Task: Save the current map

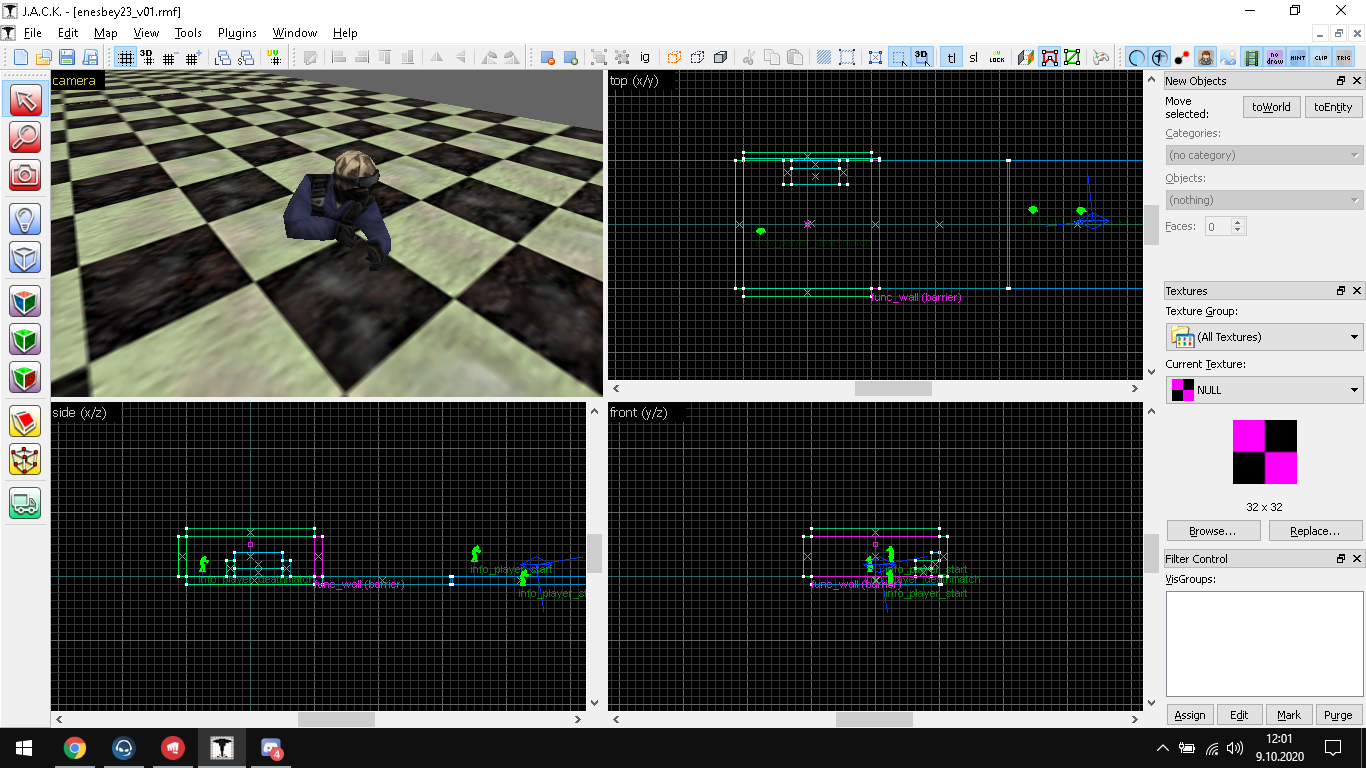Action: tap(67, 57)
